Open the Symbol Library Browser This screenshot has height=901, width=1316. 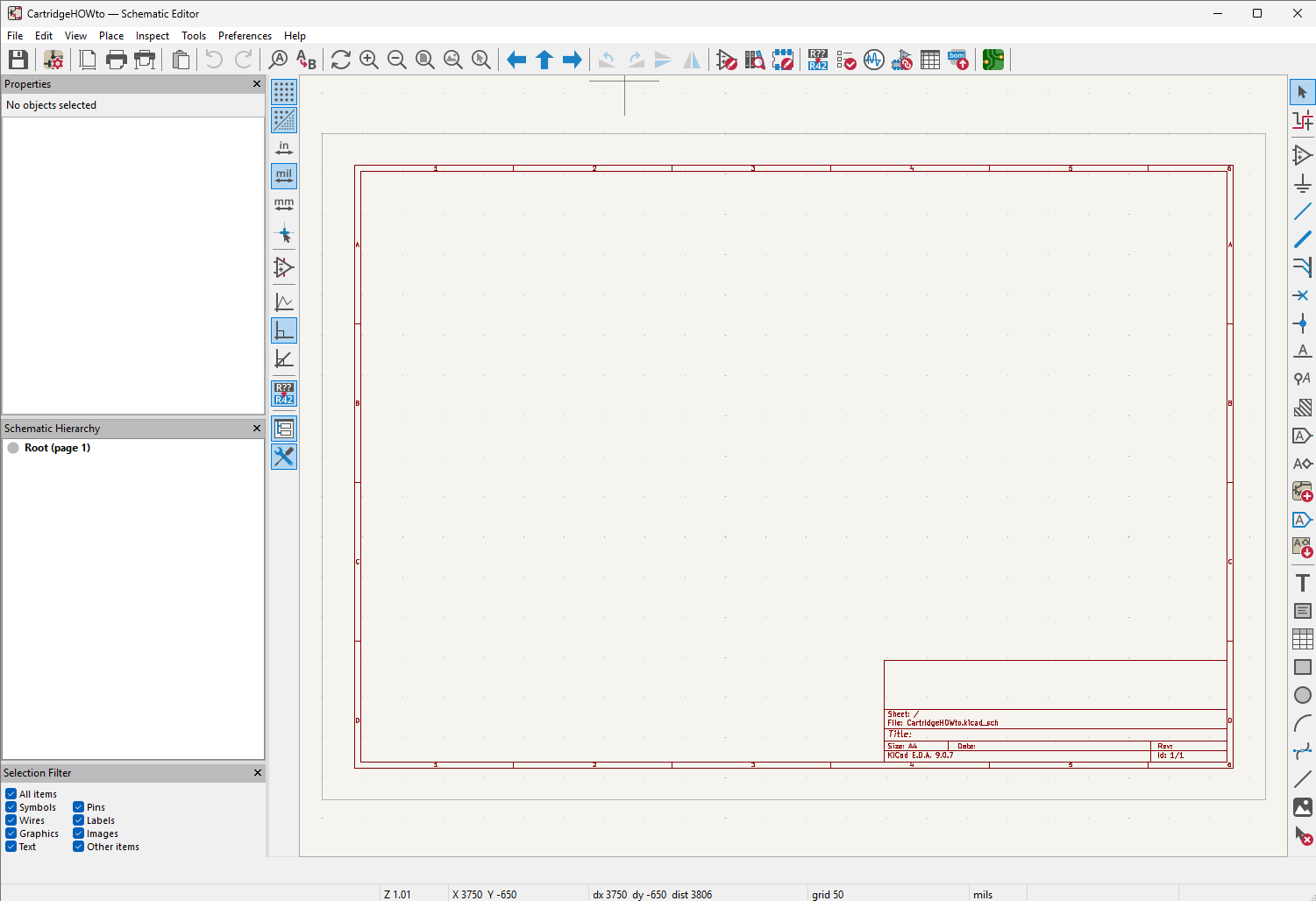click(x=755, y=60)
